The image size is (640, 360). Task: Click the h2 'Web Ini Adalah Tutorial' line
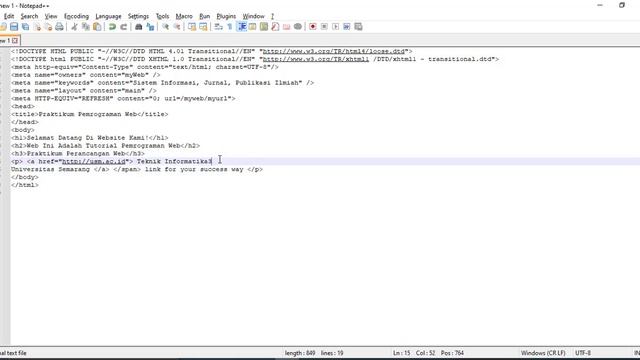pos(105,146)
